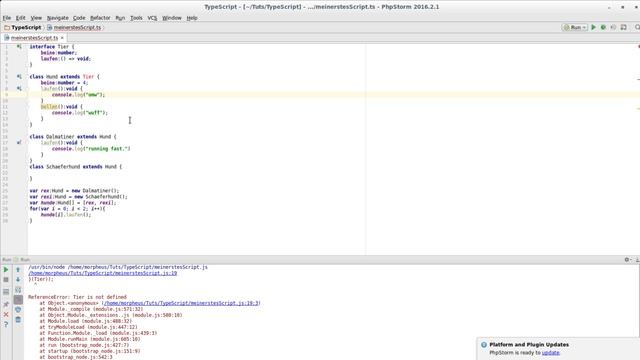Stop the process in the Run panel
This screenshot has width=640, height=360.
[x=6, y=280]
